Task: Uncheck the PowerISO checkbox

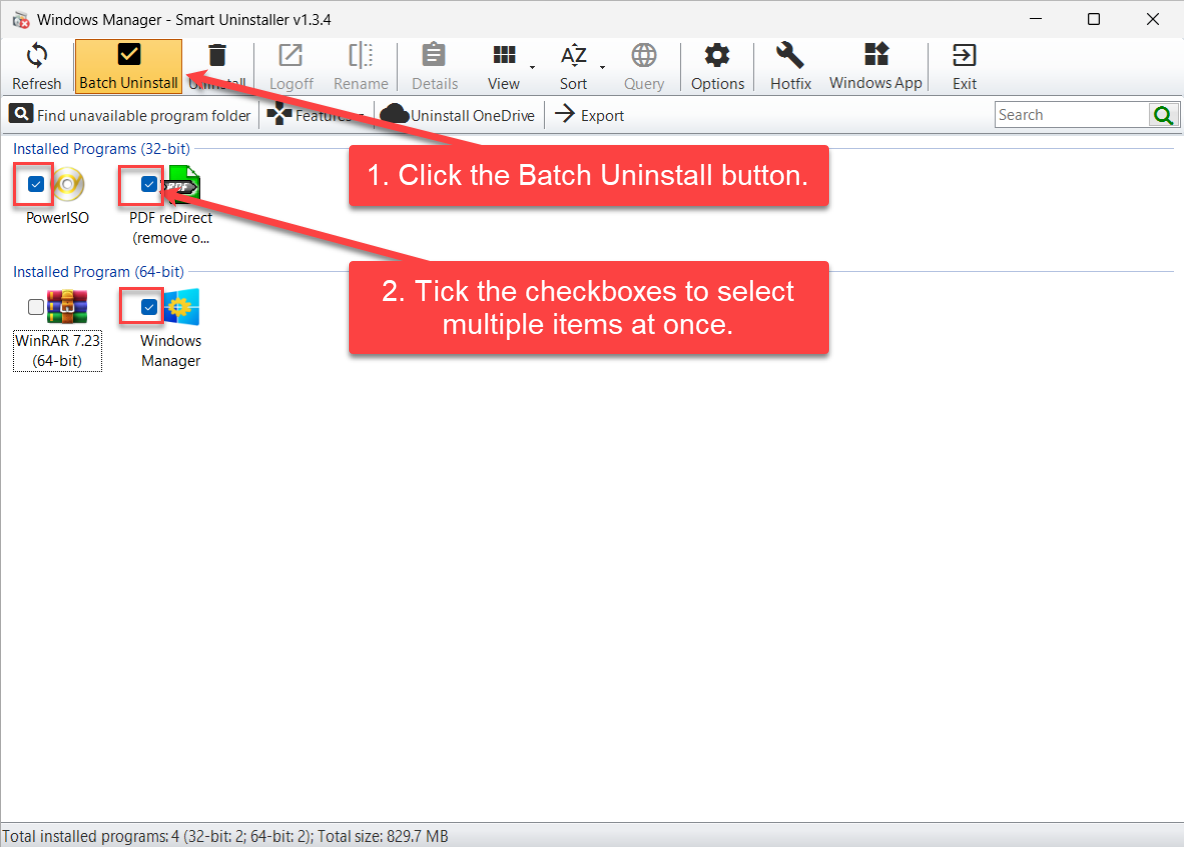Action: [35, 184]
